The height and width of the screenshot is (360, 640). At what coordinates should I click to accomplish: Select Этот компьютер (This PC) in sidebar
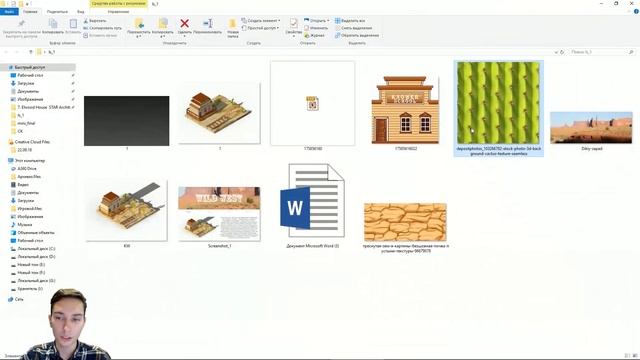click(x=31, y=161)
